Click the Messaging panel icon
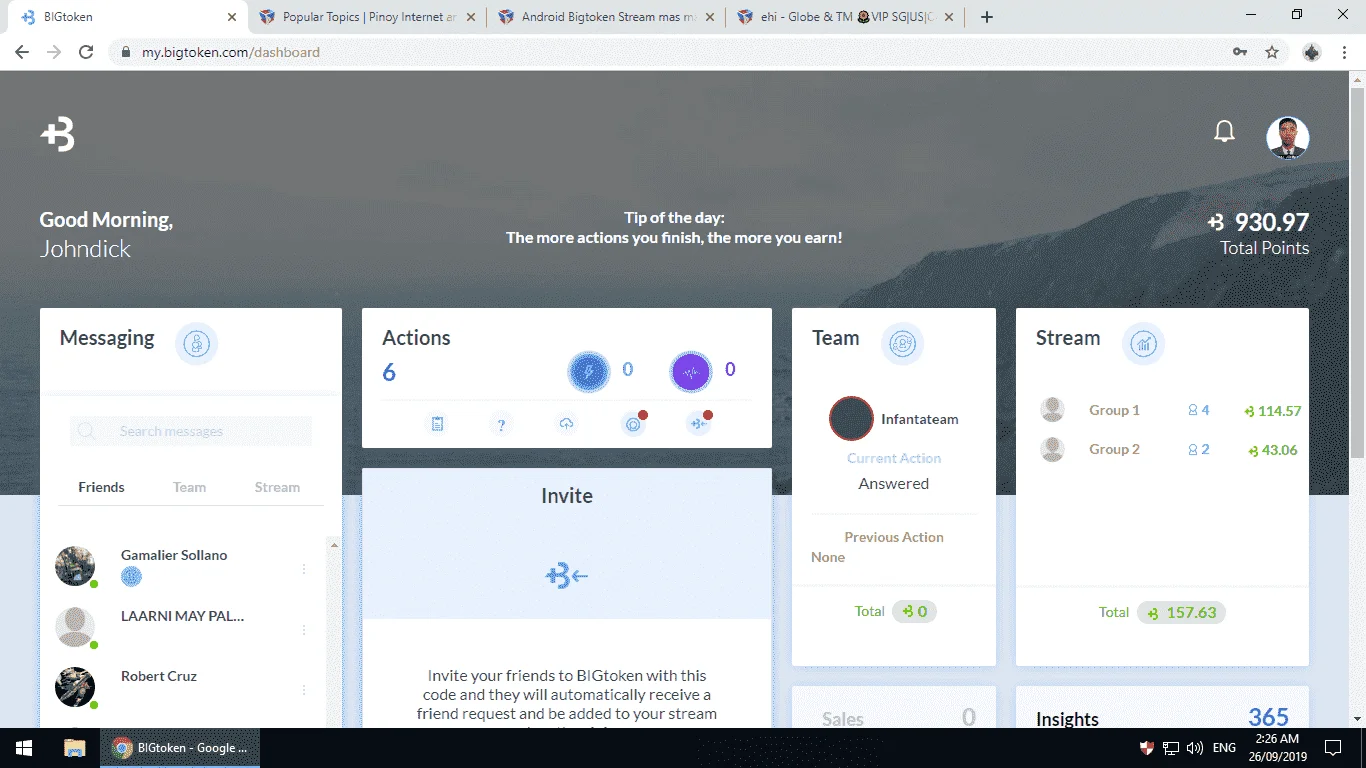 (x=196, y=344)
